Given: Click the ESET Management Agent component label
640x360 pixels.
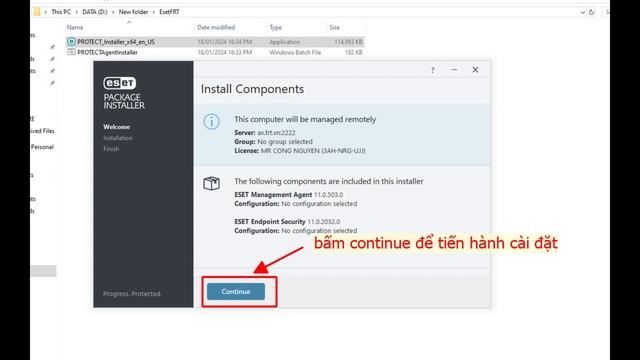Looking at the screenshot, I should click(x=273, y=195).
